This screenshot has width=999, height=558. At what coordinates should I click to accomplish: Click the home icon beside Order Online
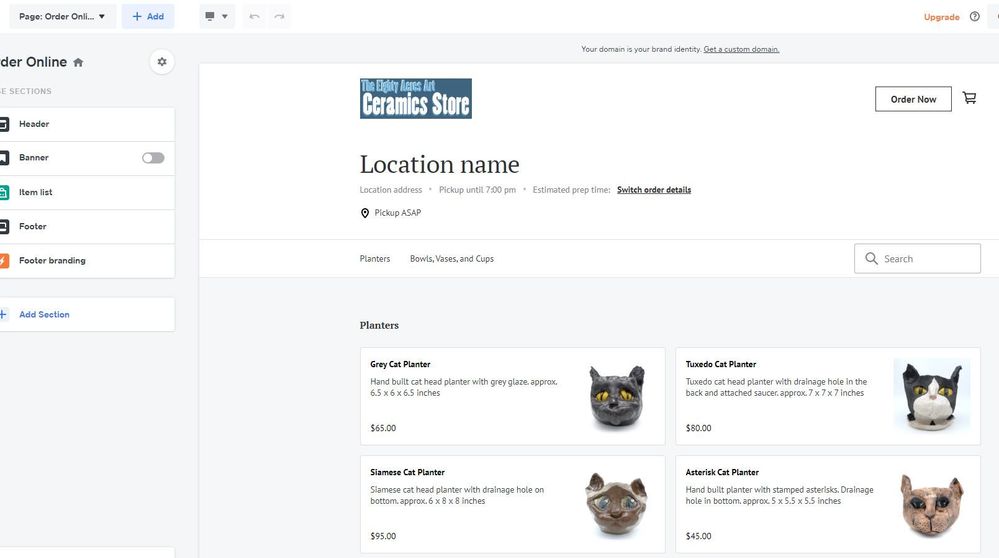[x=79, y=63]
